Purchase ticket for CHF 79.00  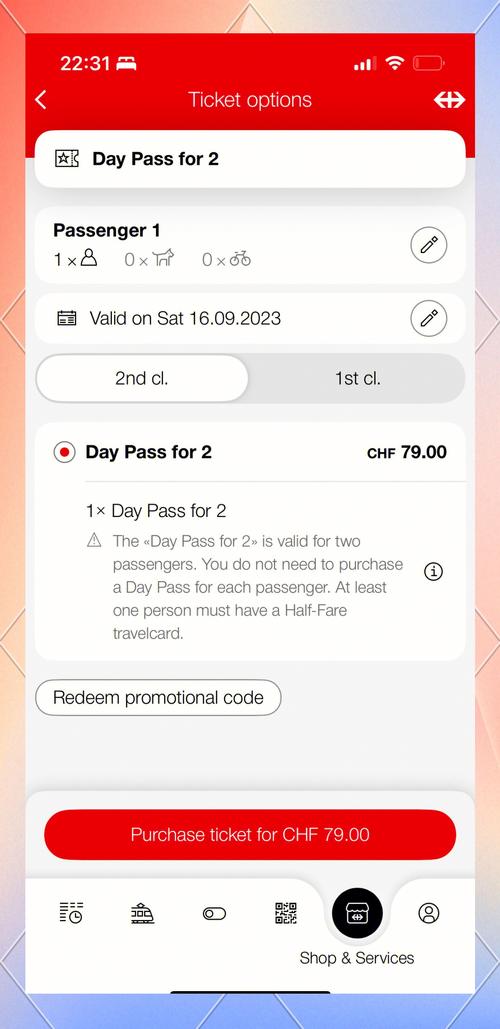tap(250, 835)
